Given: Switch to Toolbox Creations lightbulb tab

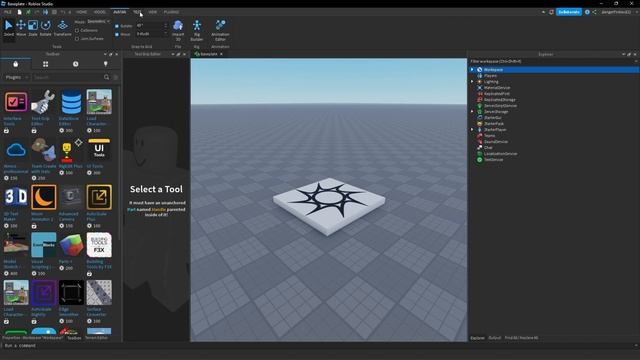Looking at the screenshot, I should tap(106, 64).
